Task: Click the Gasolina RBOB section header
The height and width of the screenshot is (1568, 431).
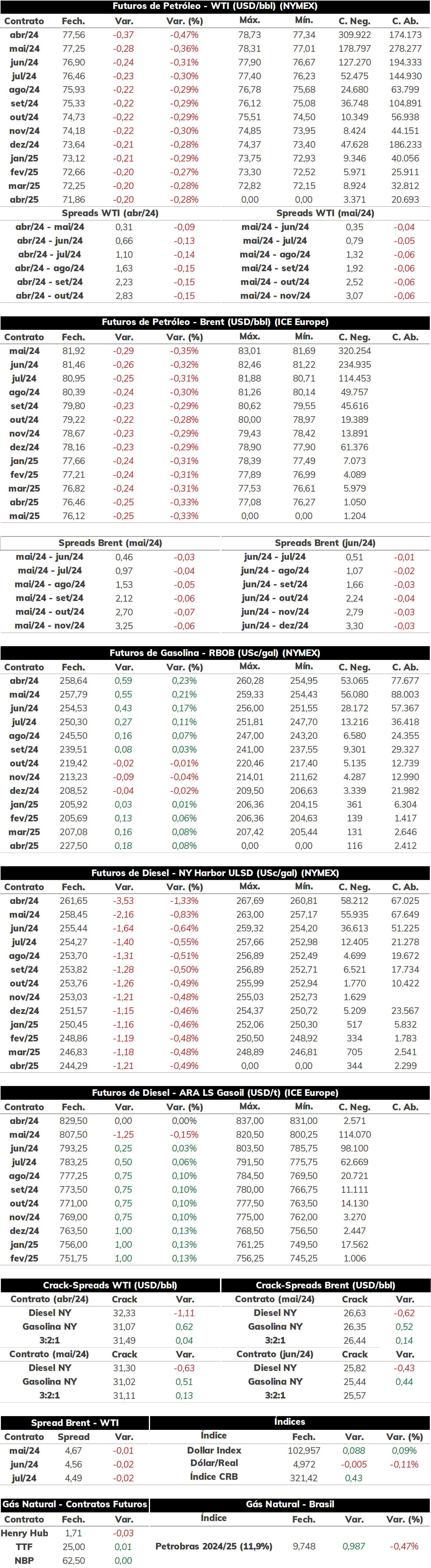Action: (x=215, y=653)
